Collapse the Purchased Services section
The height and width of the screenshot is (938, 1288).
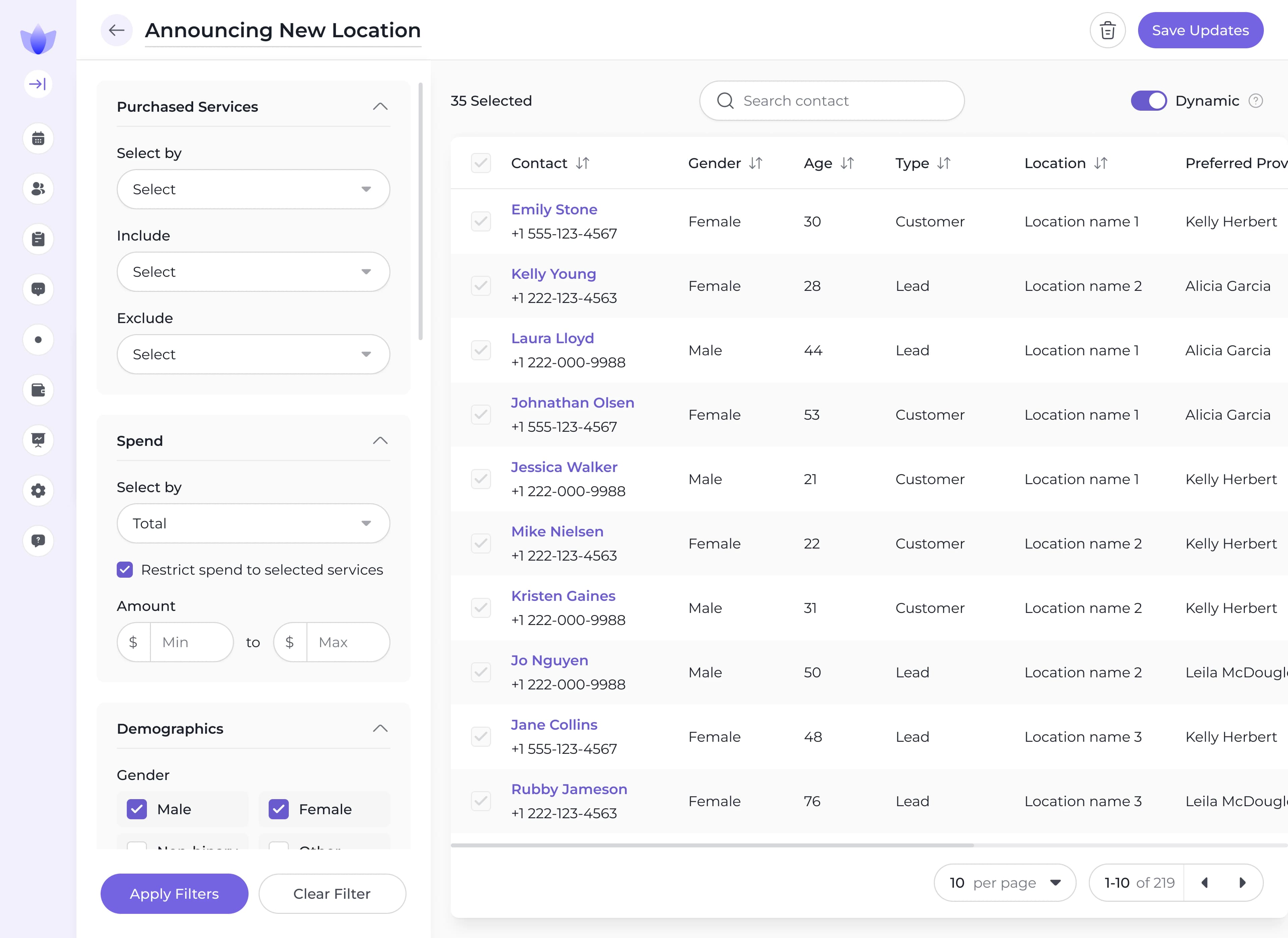click(x=380, y=106)
